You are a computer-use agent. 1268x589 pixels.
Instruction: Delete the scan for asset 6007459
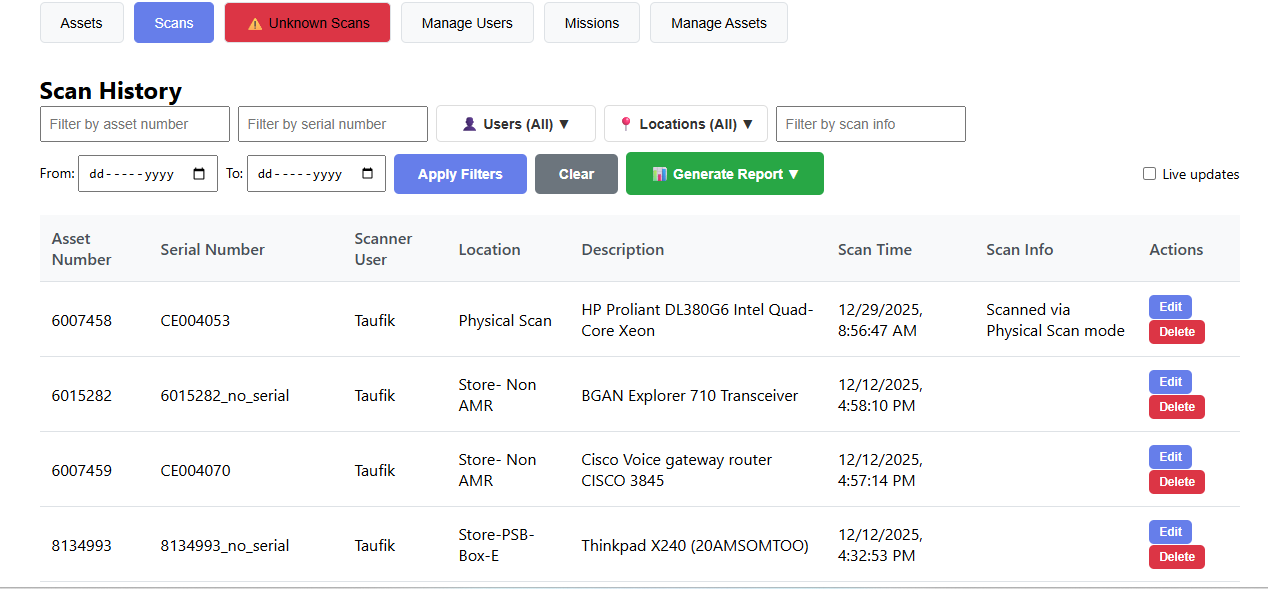(x=1177, y=482)
